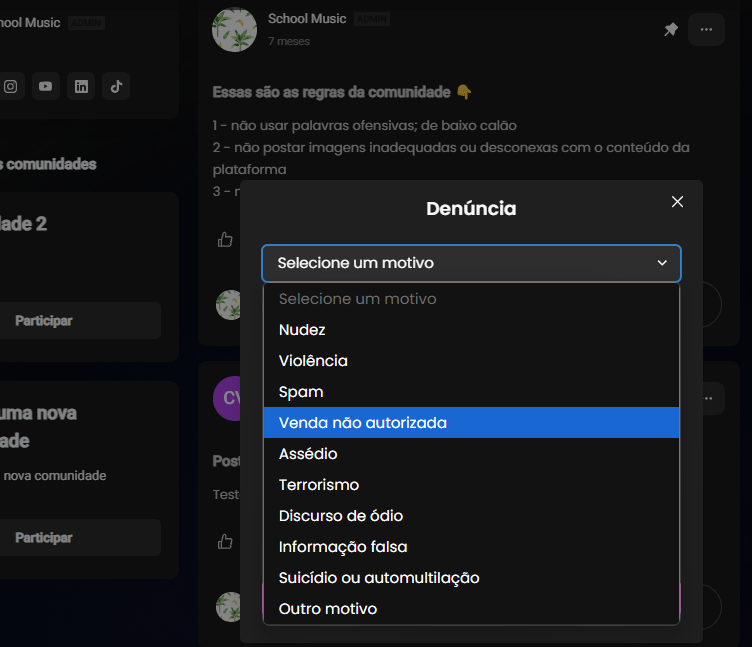Select Outro motivo option

pyautogui.click(x=471, y=609)
